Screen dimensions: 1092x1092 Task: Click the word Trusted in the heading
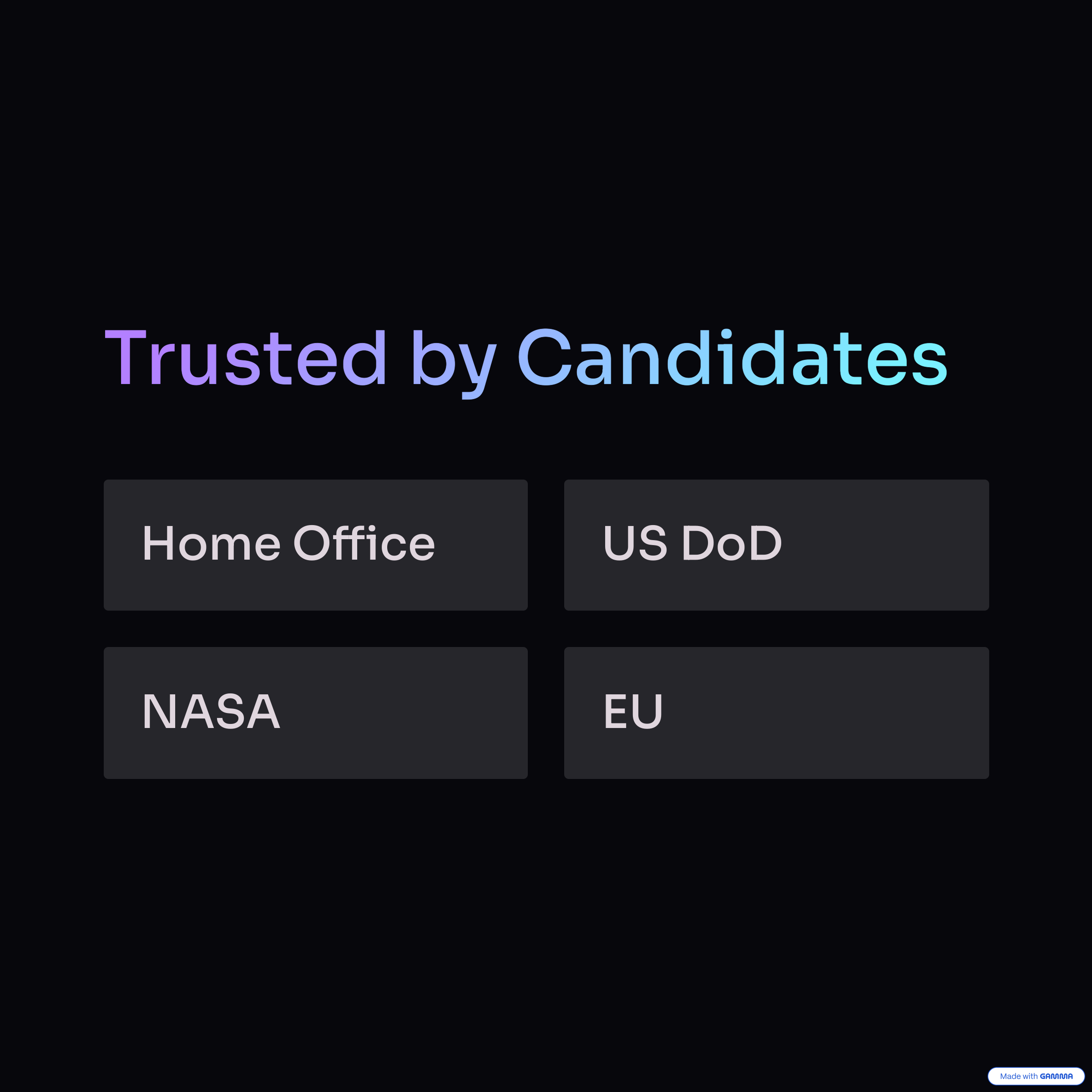pyautogui.click(x=246, y=358)
